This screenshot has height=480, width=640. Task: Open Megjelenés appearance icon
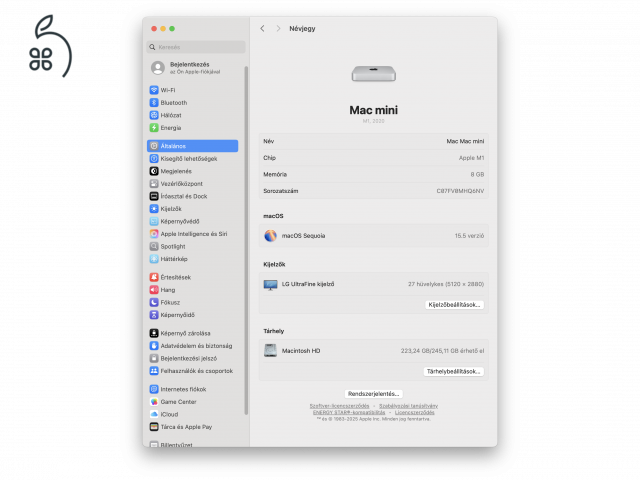click(x=154, y=171)
